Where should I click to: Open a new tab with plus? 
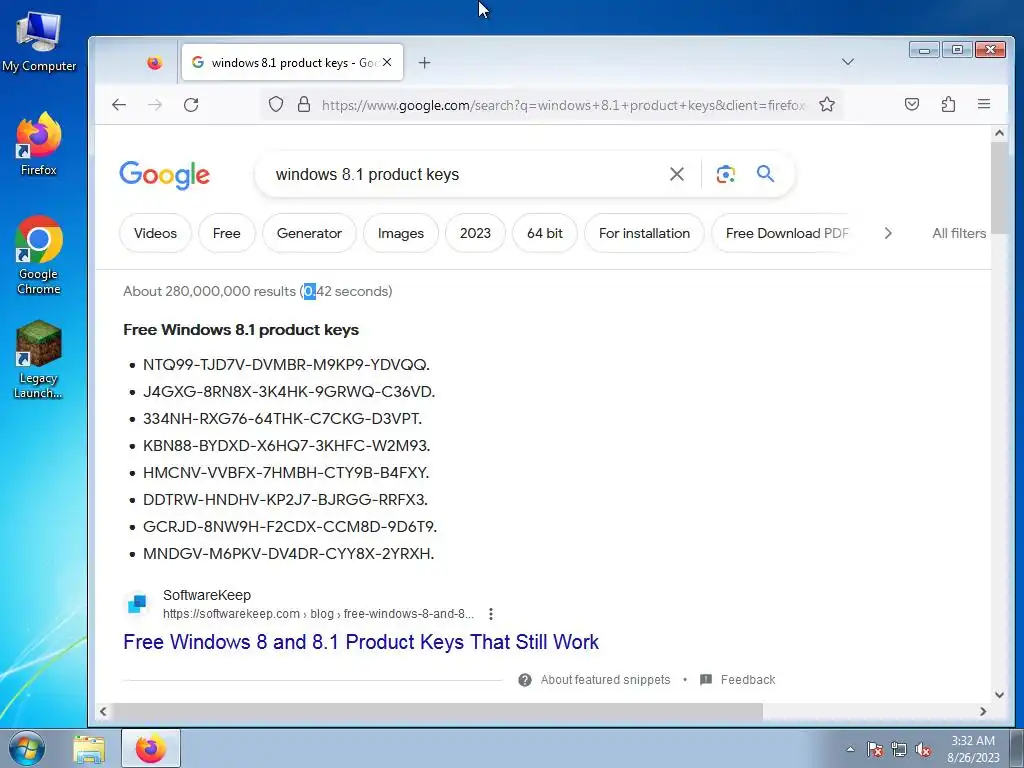pyautogui.click(x=424, y=63)
